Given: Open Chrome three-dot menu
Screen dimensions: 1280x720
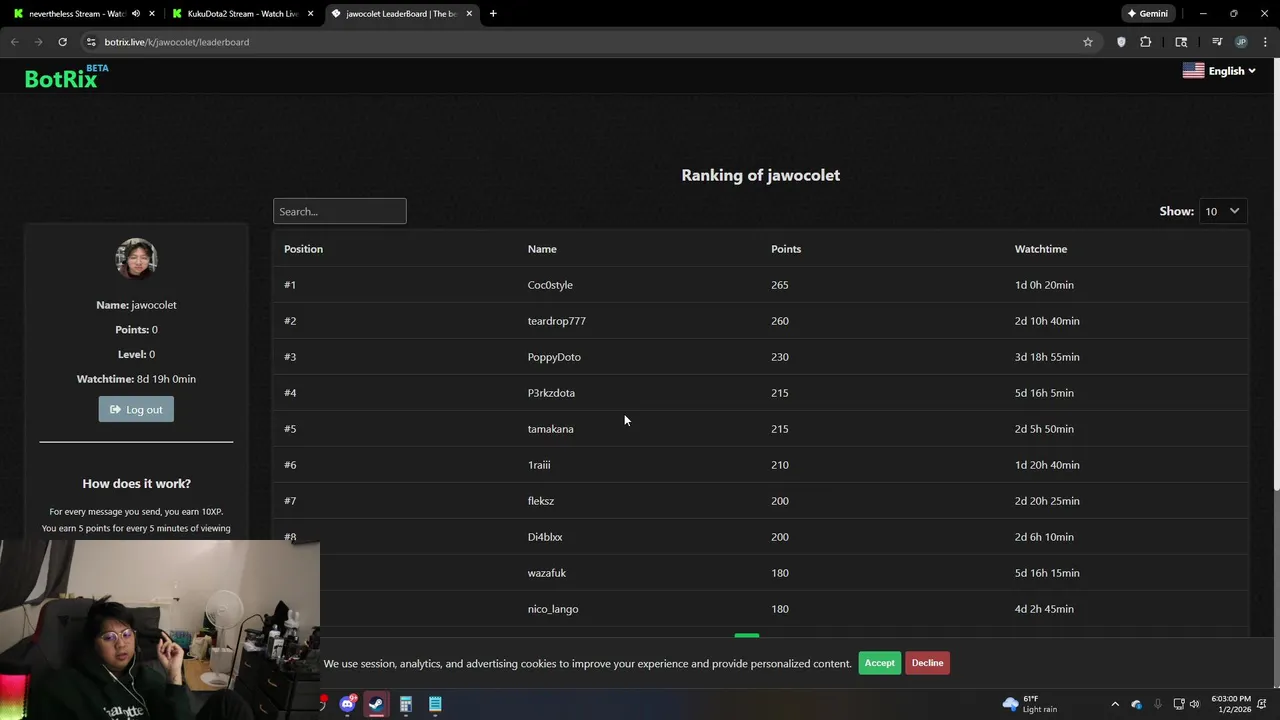Looking at the screenshot, I should pyautogui.click(x=1266, y=42).
